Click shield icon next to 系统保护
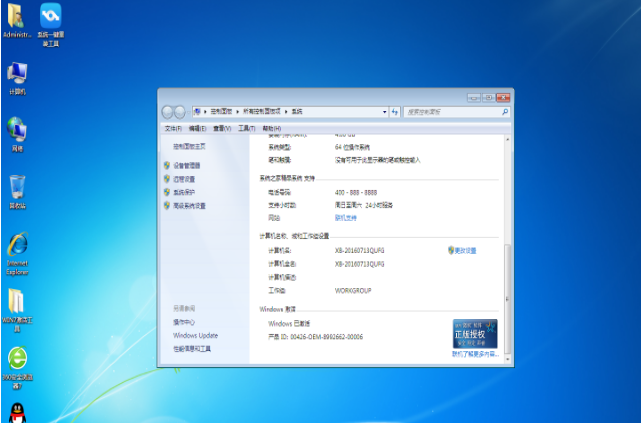The image size is (642, 423). coord(167,192)
